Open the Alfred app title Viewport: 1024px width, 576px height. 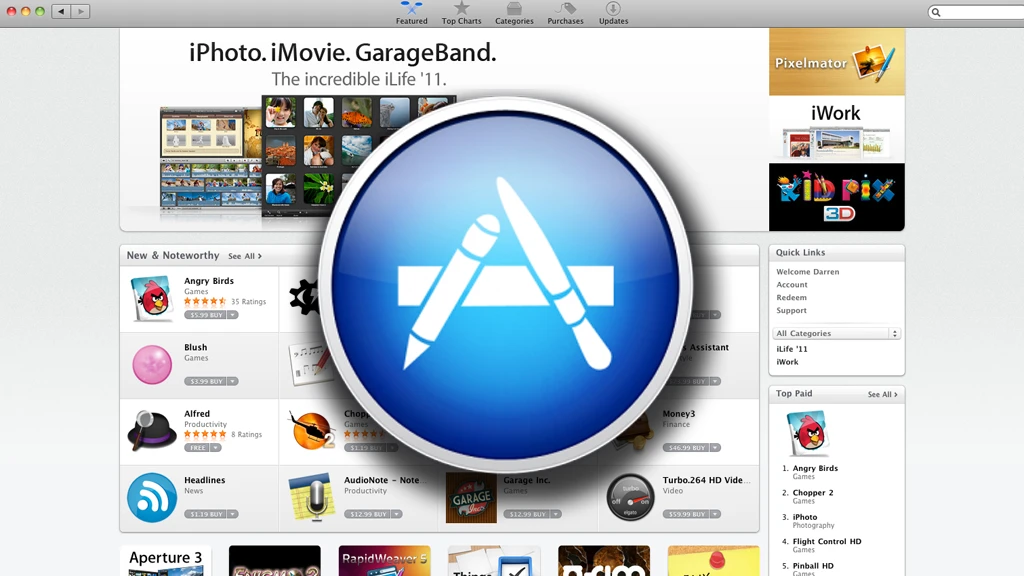coord(197,414)
